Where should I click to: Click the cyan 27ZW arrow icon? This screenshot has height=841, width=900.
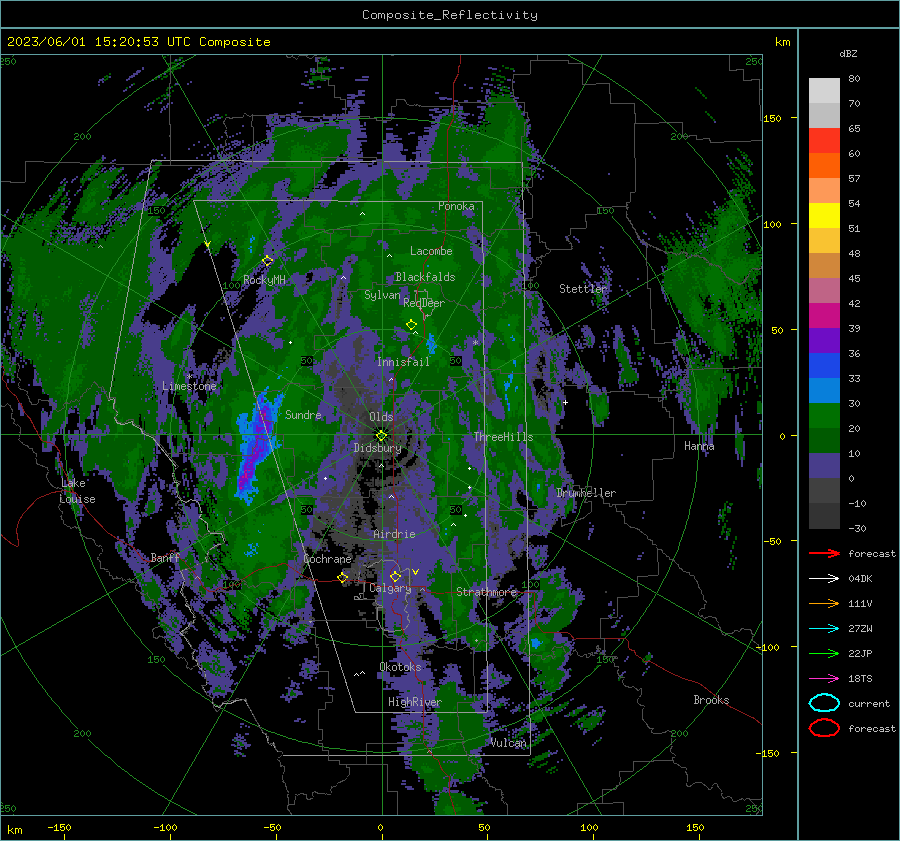[x=824, y=629]
